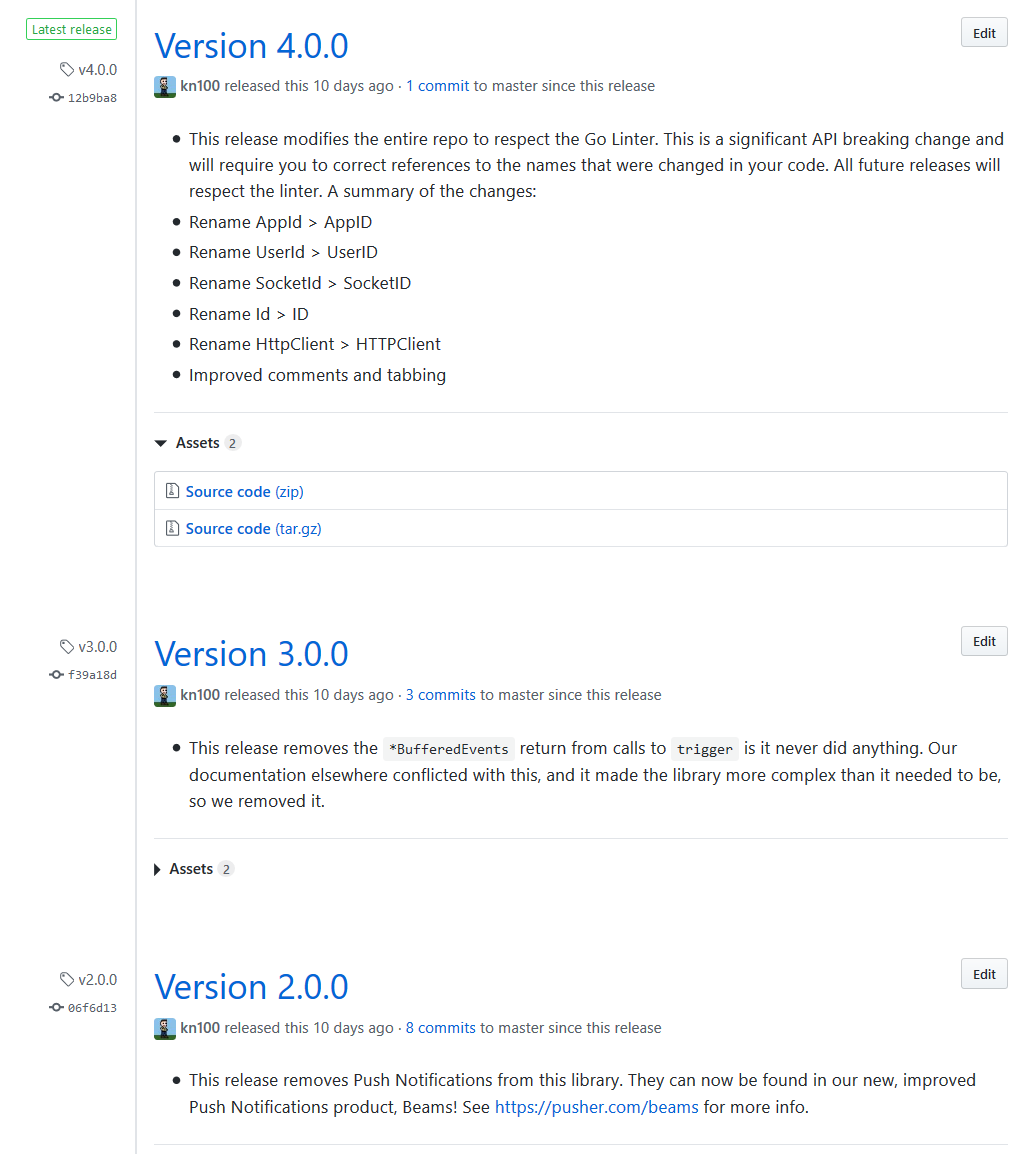
Task: Click the tag icon beside v4.0.0
Action: pyautogui.click(x=66, y=69)
